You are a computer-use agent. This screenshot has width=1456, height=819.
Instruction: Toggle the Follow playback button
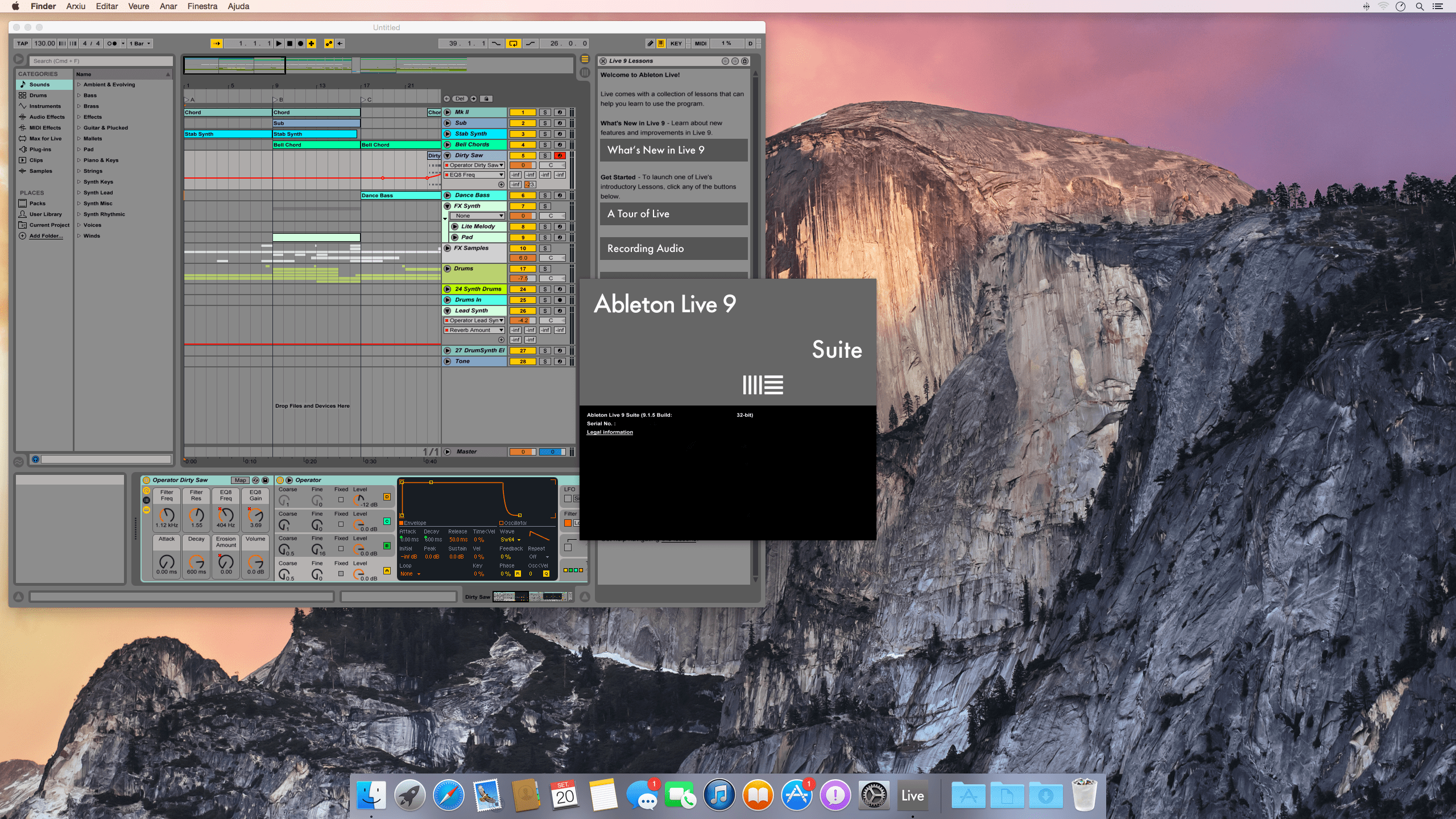(x=217, y=43)
